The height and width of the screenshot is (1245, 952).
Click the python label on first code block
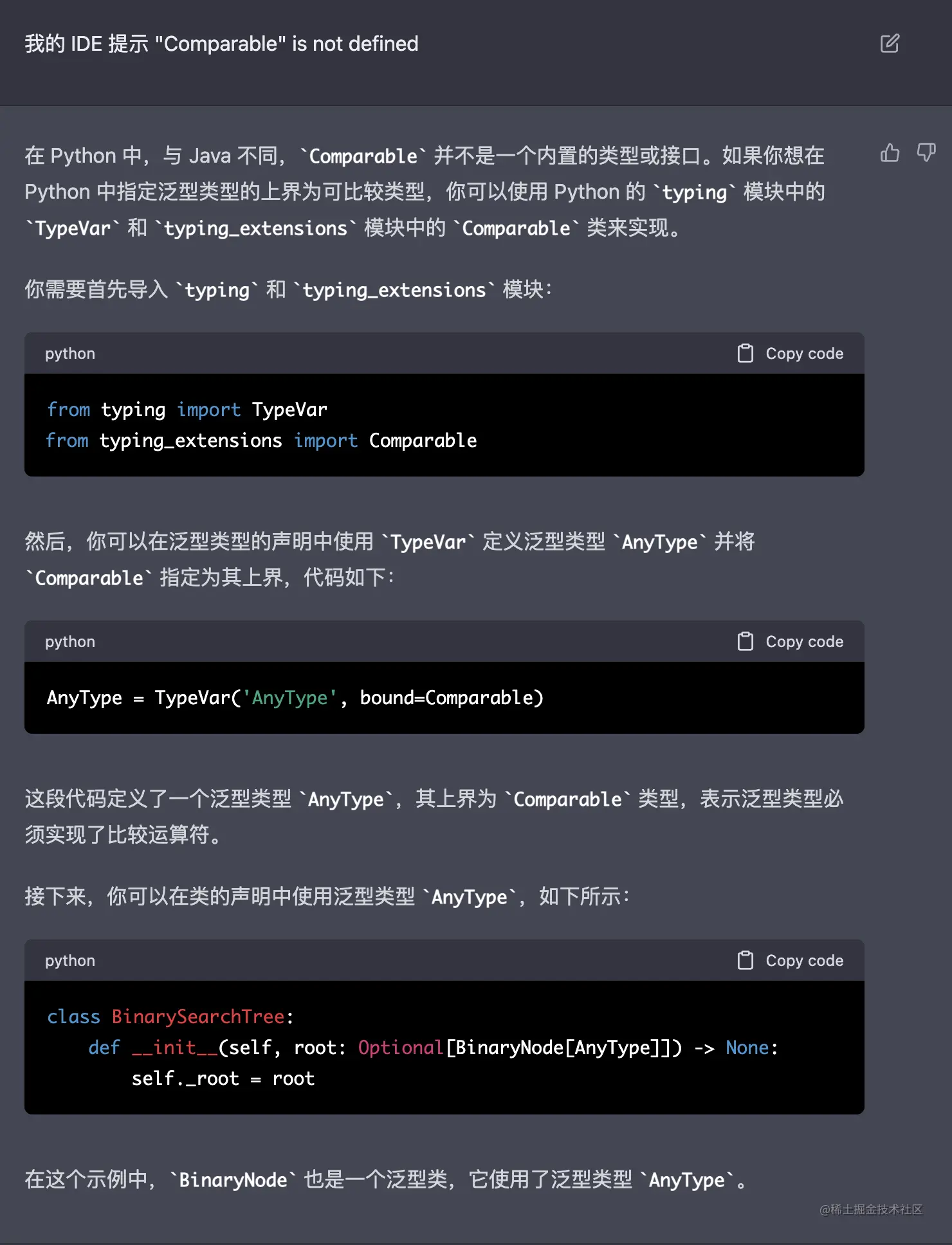(x=70, y=354)
